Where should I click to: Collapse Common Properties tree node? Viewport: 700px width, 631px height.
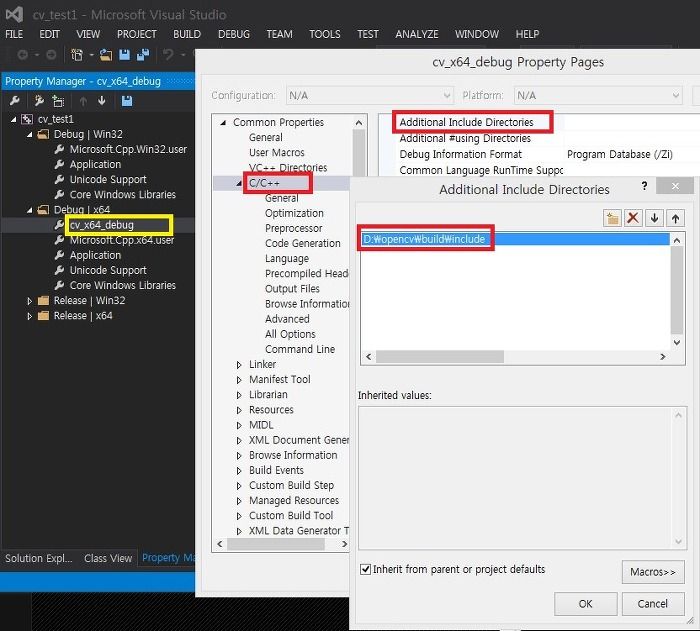tap(223, 122)
